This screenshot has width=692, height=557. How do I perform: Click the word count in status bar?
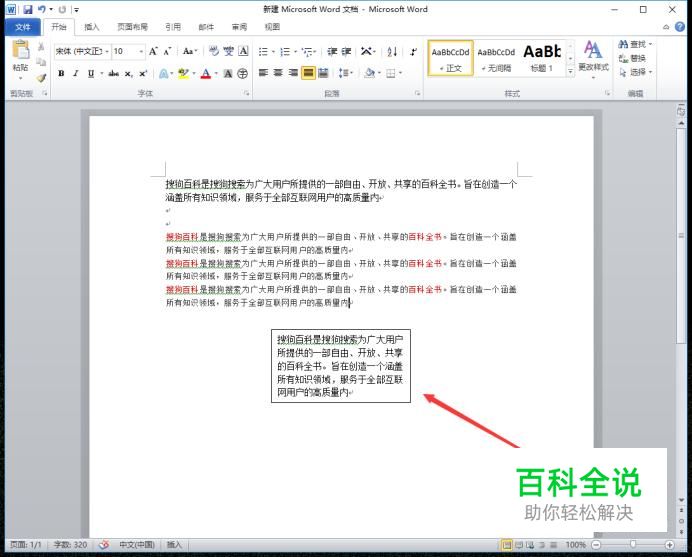70,545
